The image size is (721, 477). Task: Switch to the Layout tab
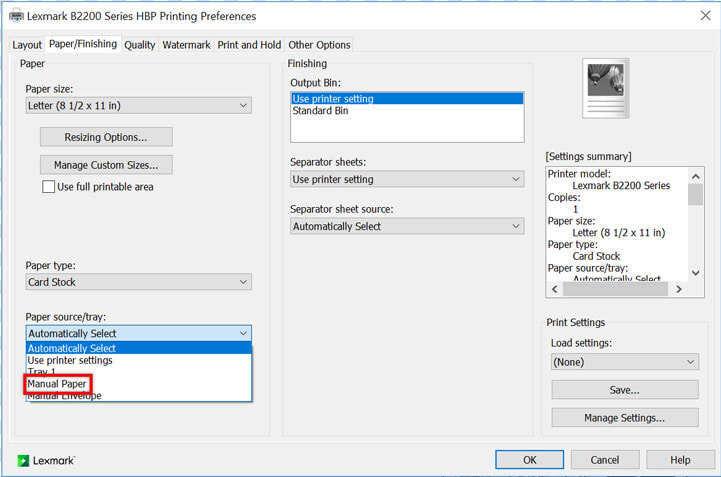27,45
